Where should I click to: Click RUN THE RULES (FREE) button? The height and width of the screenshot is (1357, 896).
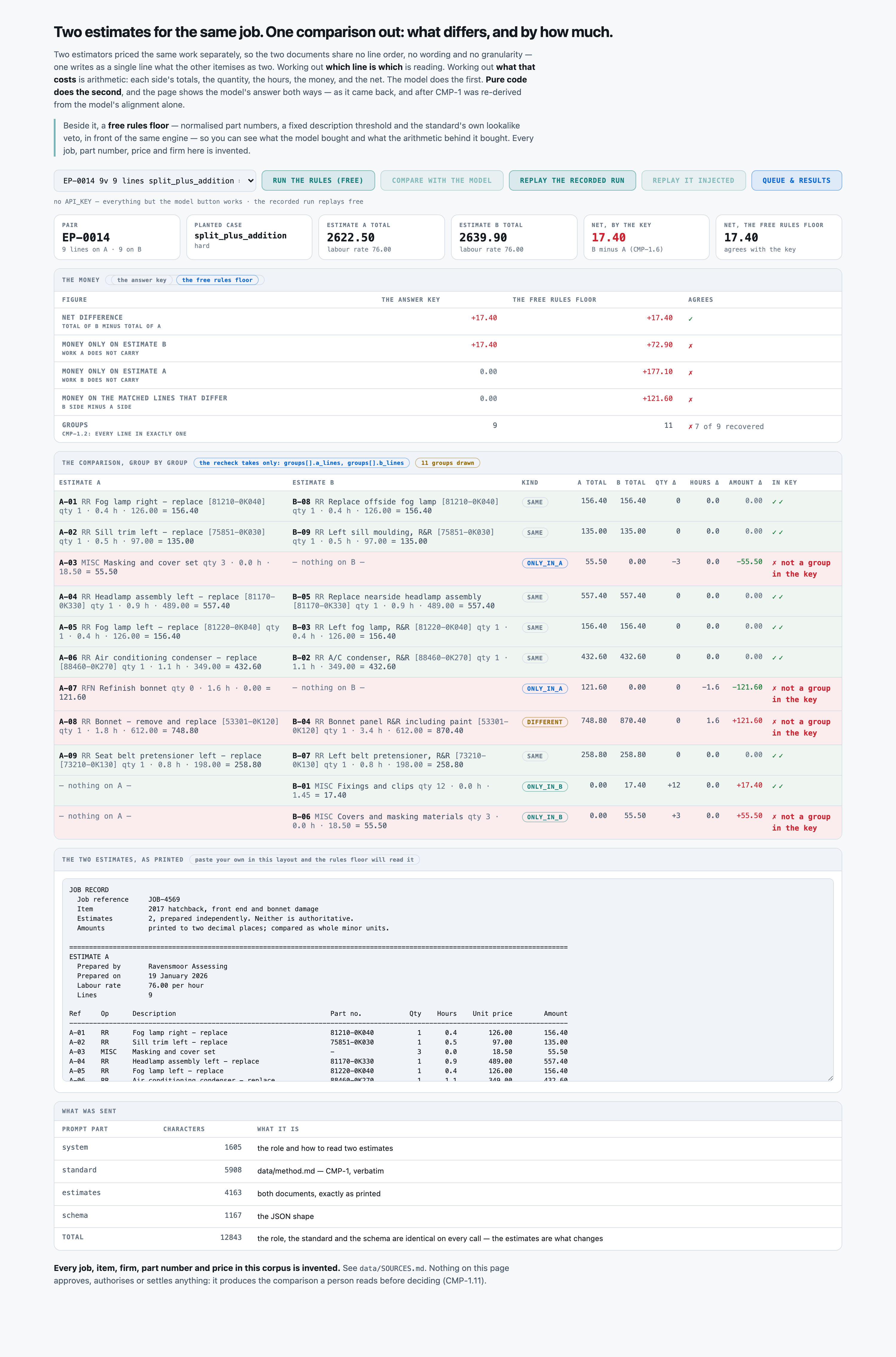pos(318,181)
